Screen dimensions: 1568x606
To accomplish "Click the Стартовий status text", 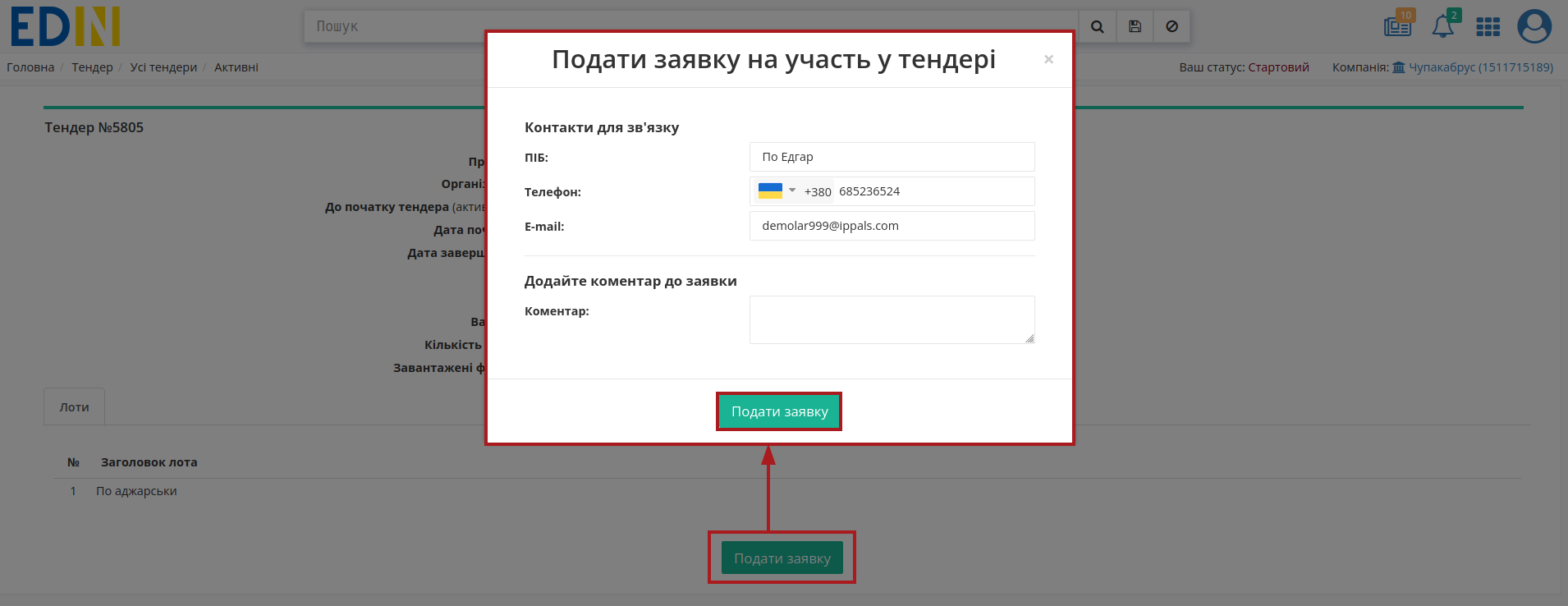I will pyautogui.click(x=1278, y=67).
